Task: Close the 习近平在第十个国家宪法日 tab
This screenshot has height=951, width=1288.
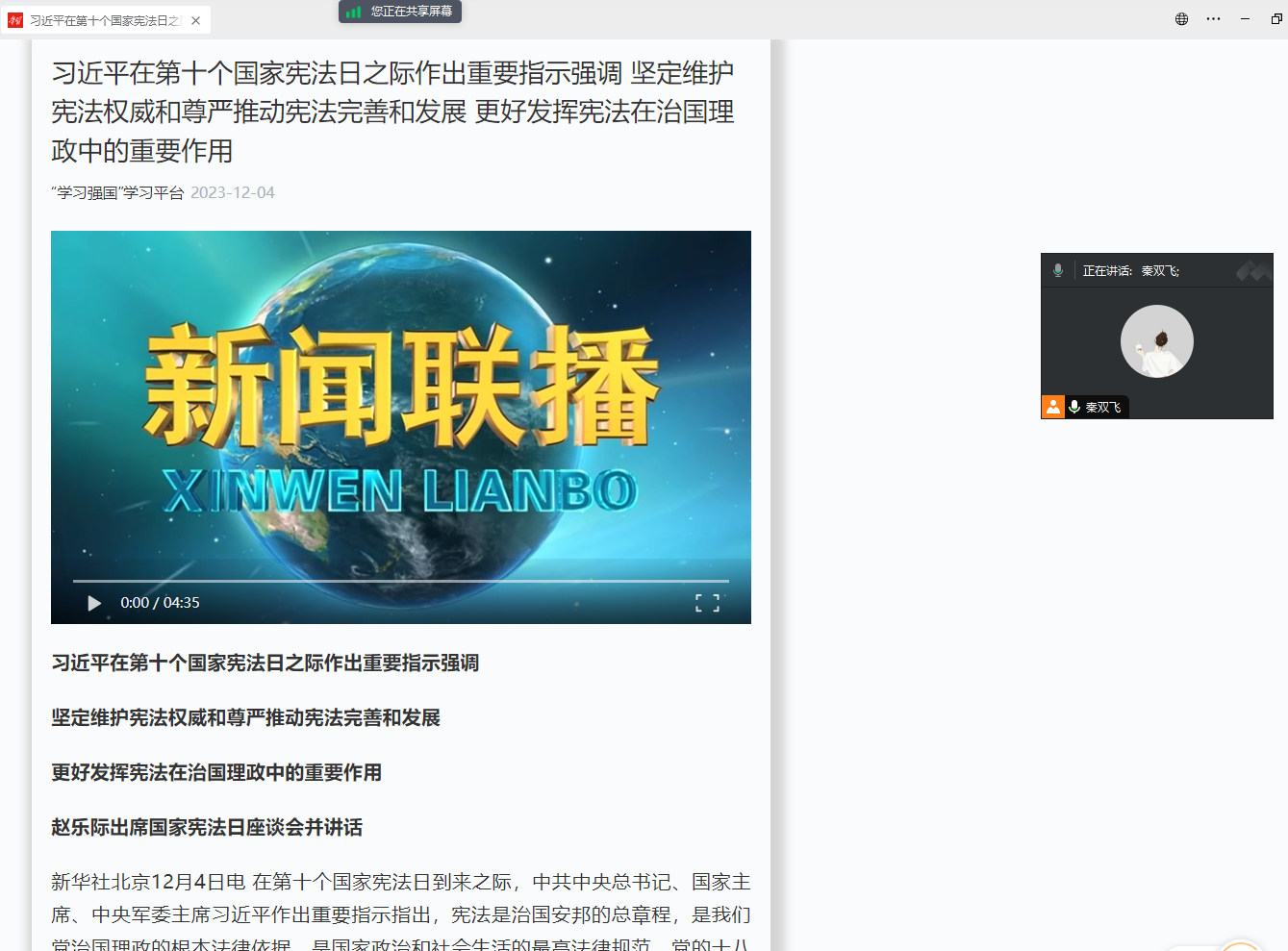Action: pyautogui.click(x=196, y=20)
